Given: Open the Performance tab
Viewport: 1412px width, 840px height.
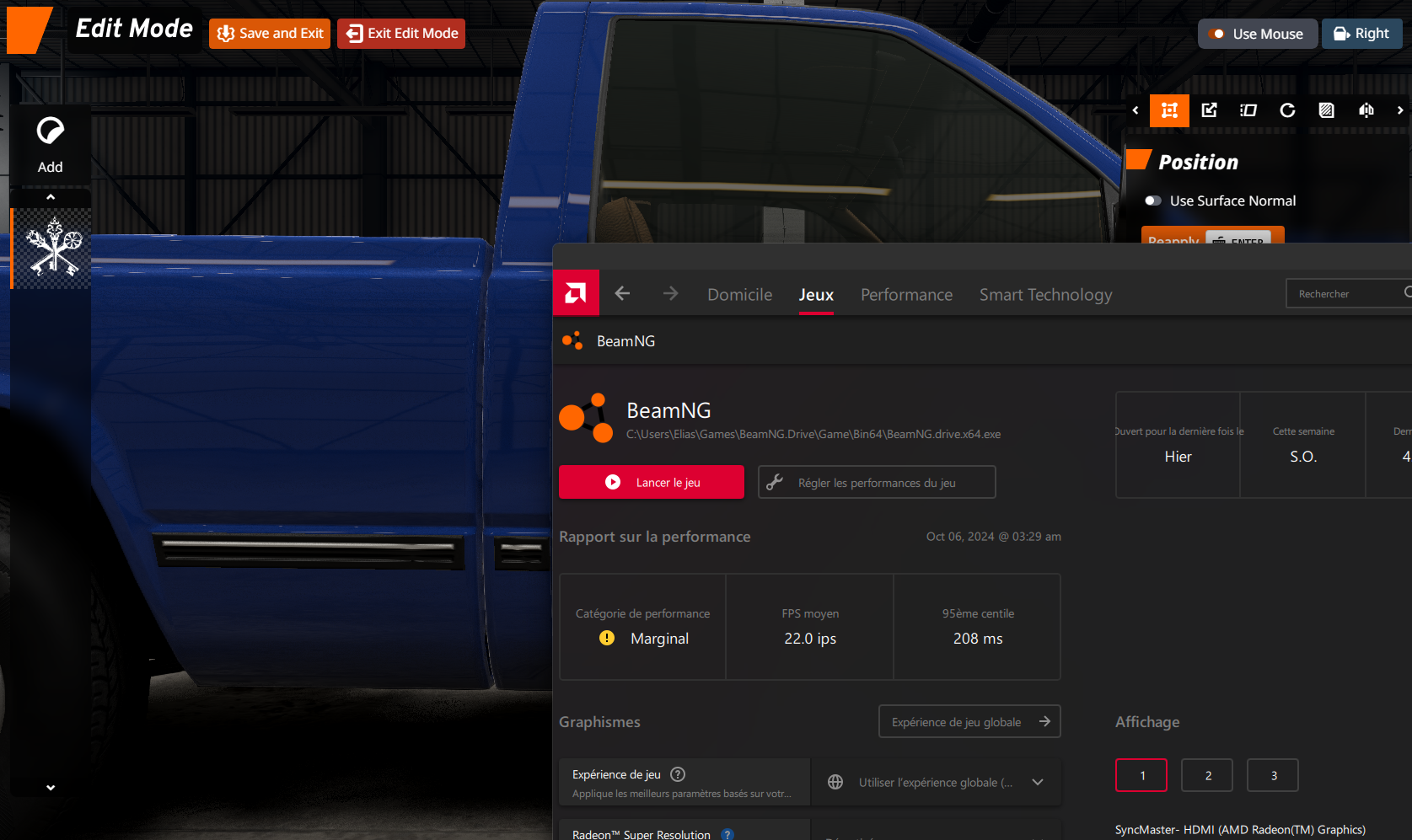Looking at the screenshot, I should pos(906,295).
